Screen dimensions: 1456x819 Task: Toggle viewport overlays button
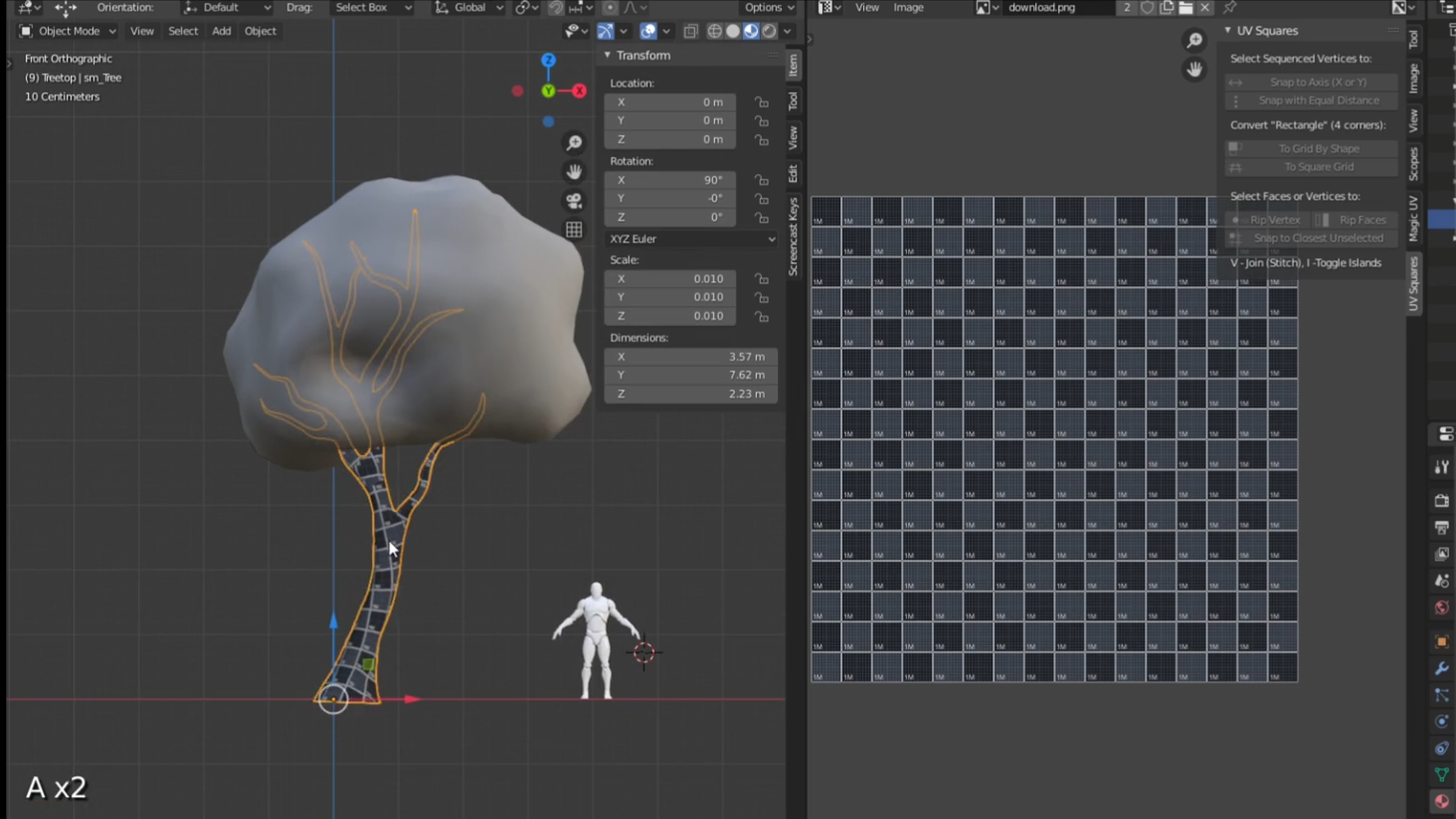click(x=648, y=32)
